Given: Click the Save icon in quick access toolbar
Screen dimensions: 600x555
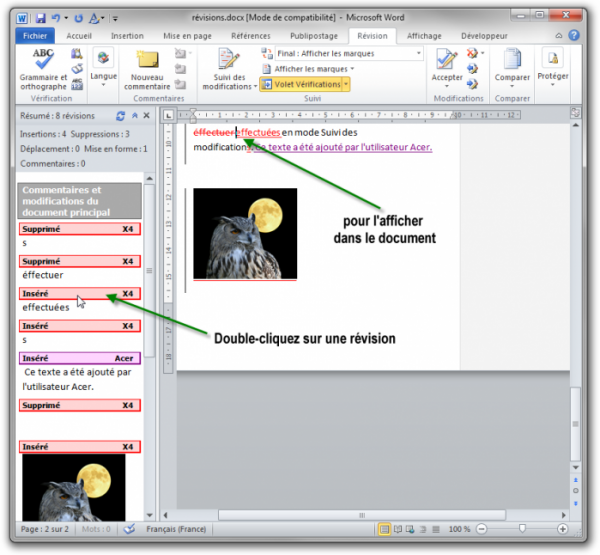Looking at the screenshot, I should tap(41, 18).
